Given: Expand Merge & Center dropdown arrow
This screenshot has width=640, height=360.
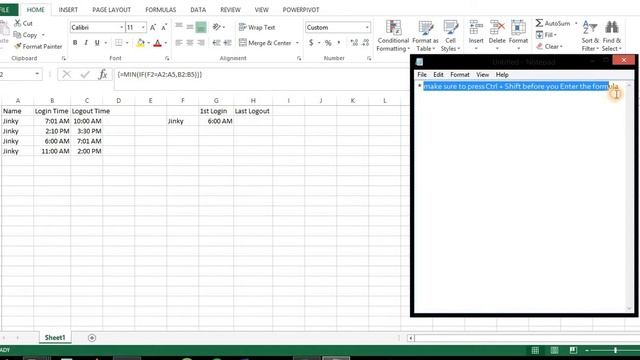Looking at the screenshot, I should click(x=297, y=43).
